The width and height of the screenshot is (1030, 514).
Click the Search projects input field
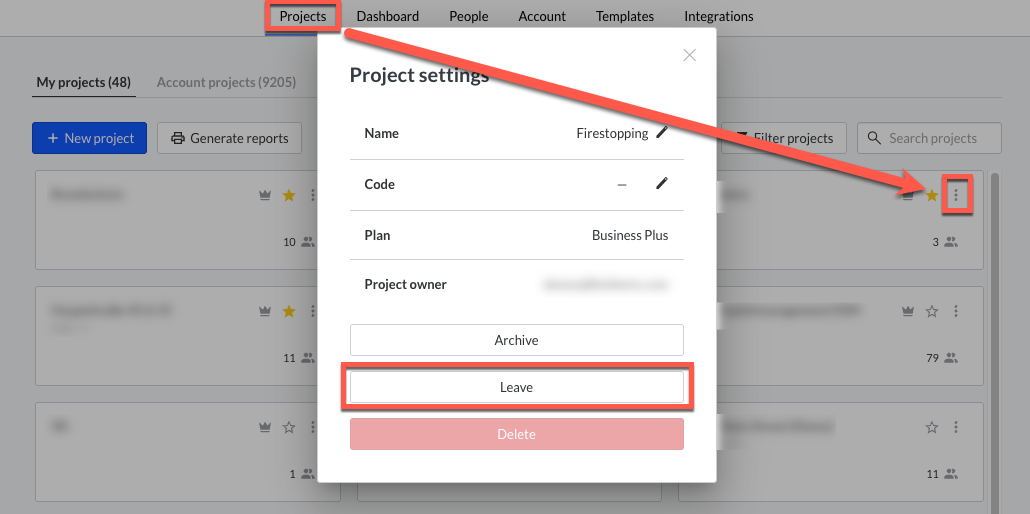(x=940, y=138)
